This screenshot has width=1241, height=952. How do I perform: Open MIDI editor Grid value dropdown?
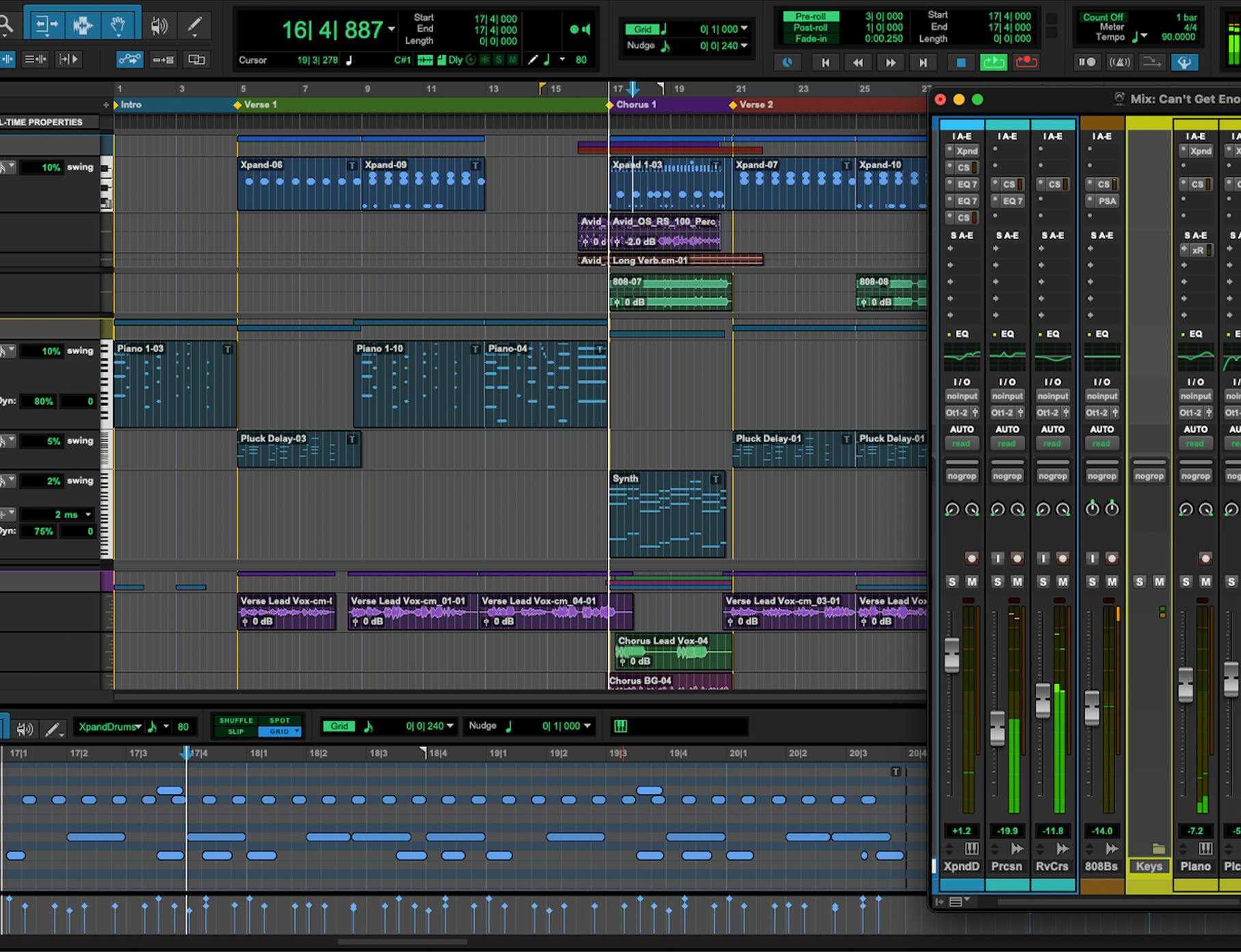tap(450, 726)
